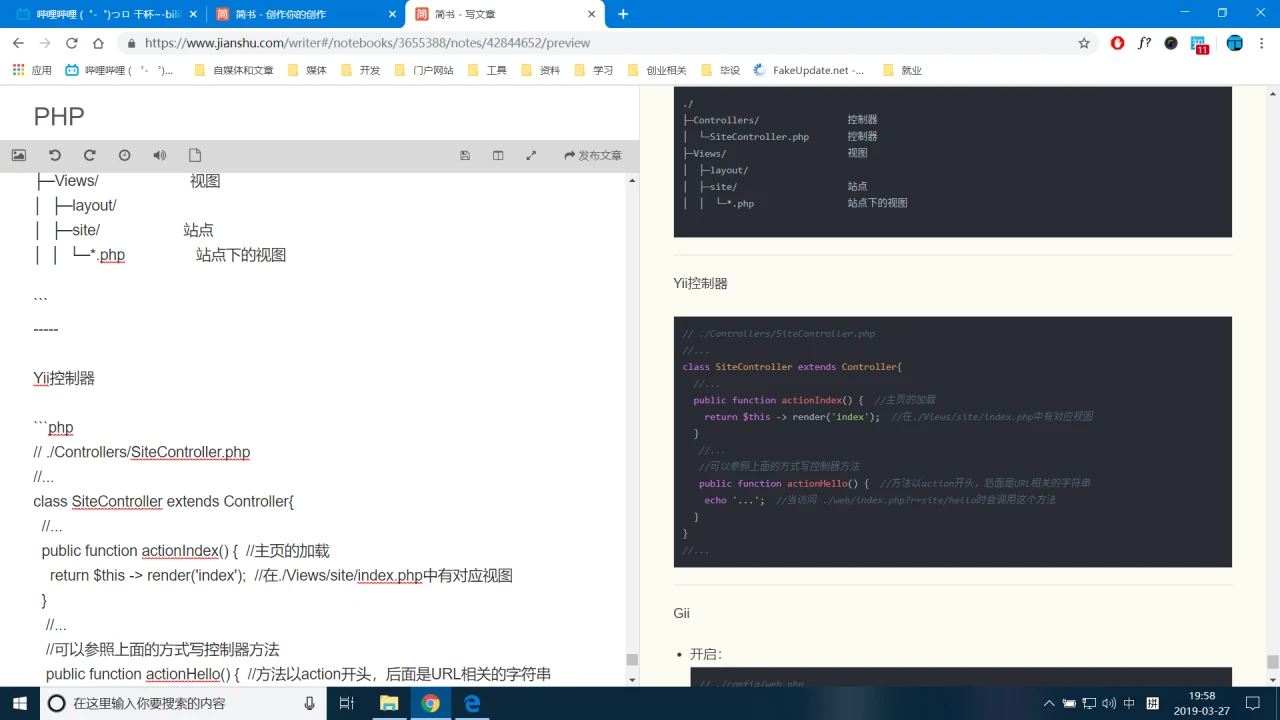The height and width of the screenshot is (720, 1280).
Task: Expand the 资料 bookmark folder
Action: pyautogui.click(x=540, y=71)
